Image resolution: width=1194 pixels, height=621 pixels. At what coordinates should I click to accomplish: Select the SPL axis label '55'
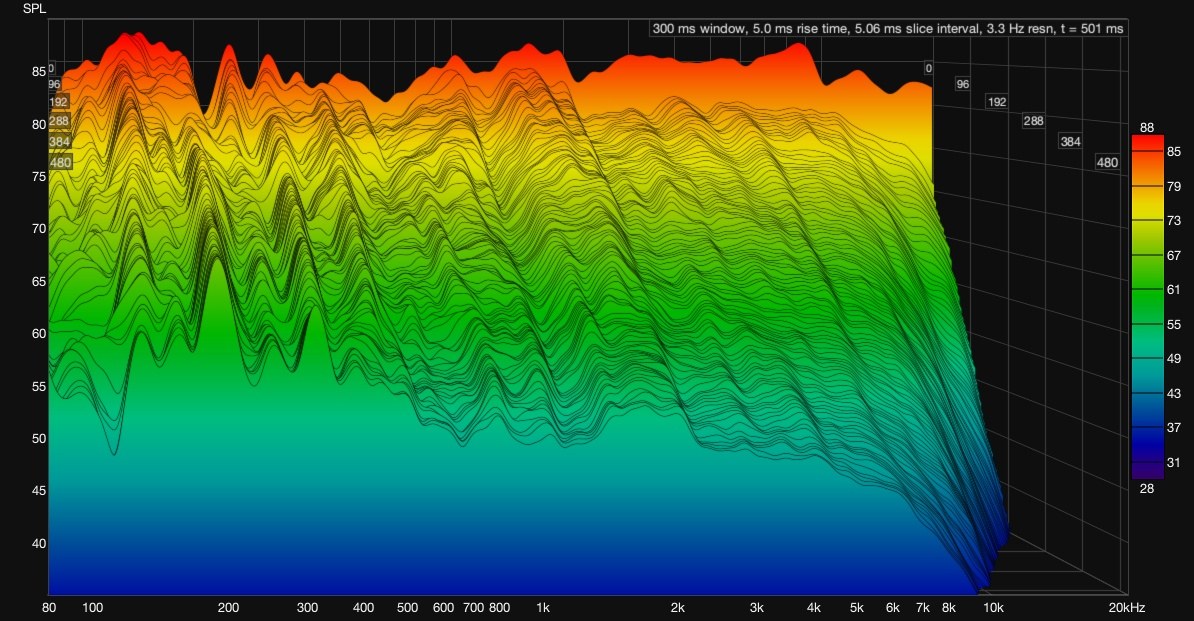[38, 387]
